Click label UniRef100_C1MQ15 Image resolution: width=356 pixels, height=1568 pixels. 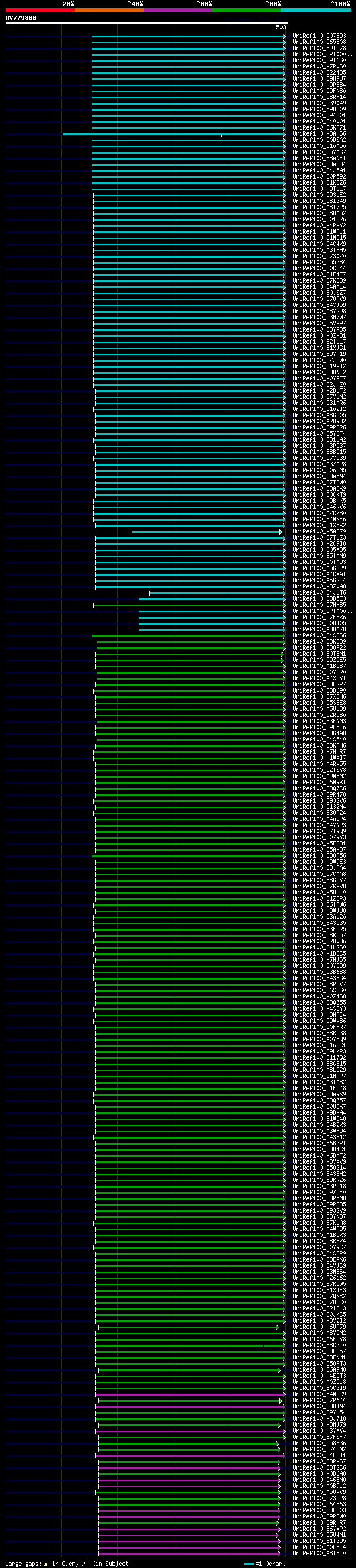319,238
